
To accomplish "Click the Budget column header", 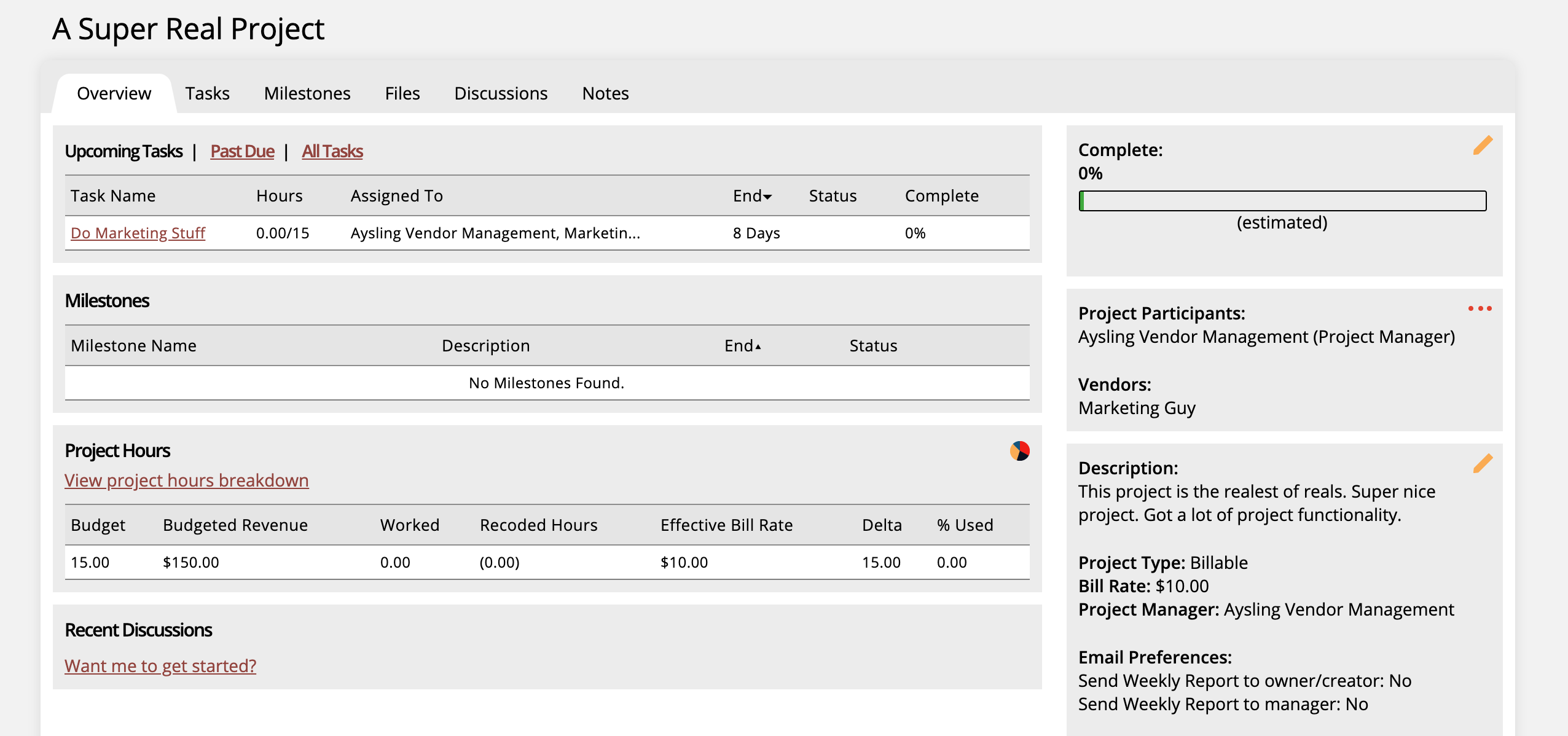I will click(x=98, y=525).
